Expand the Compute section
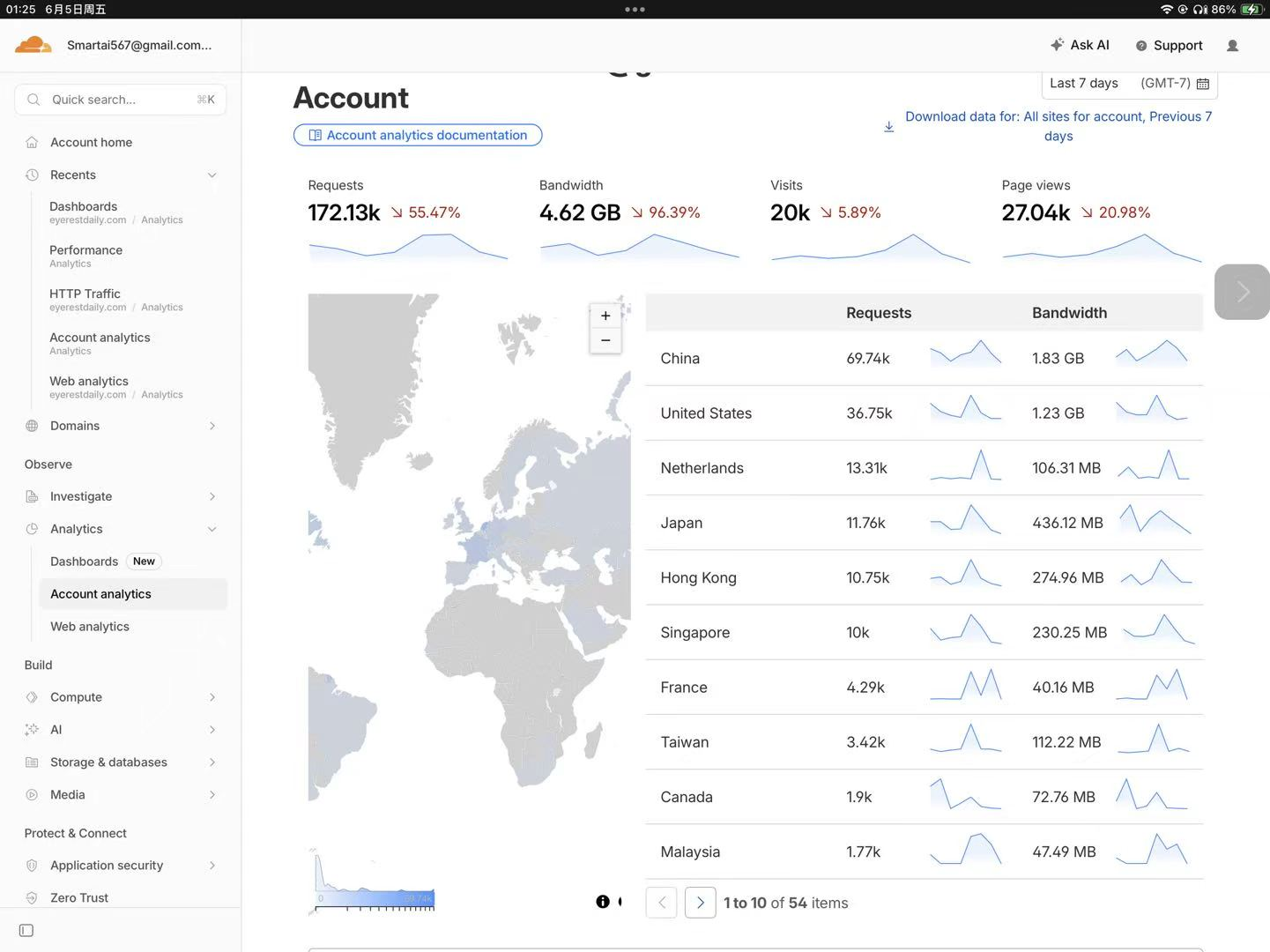The width and height of the screenshot is (1270, 952). point(121,697)
